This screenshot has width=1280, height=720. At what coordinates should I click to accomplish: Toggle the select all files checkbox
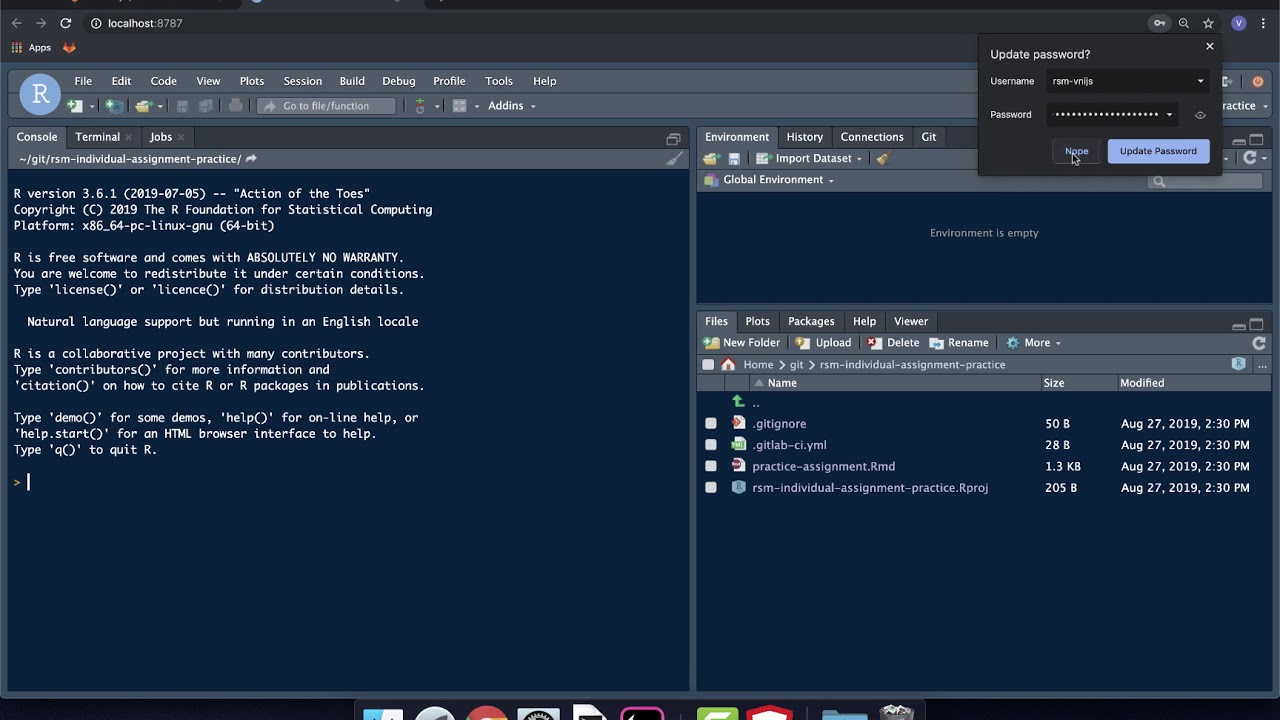[708, 365]
